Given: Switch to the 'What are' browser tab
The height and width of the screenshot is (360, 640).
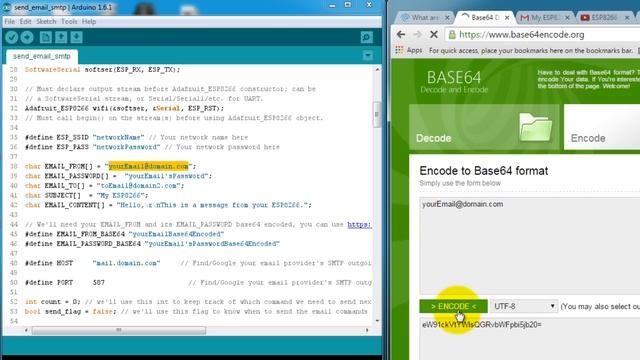Looking at the screenshot, I should click(424, 18).
